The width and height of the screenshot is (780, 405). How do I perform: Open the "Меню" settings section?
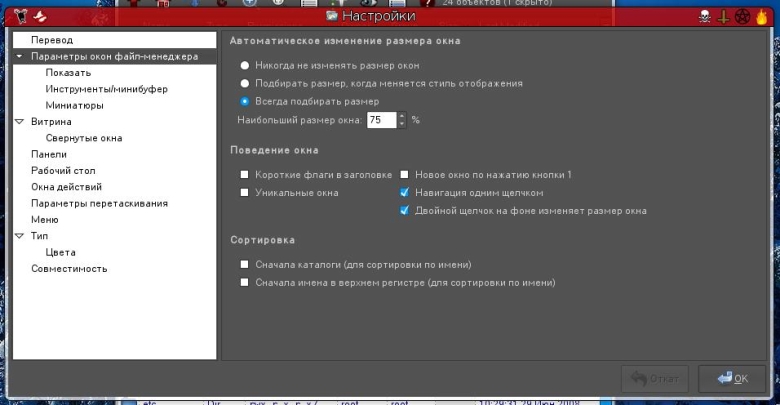point(45,219)
